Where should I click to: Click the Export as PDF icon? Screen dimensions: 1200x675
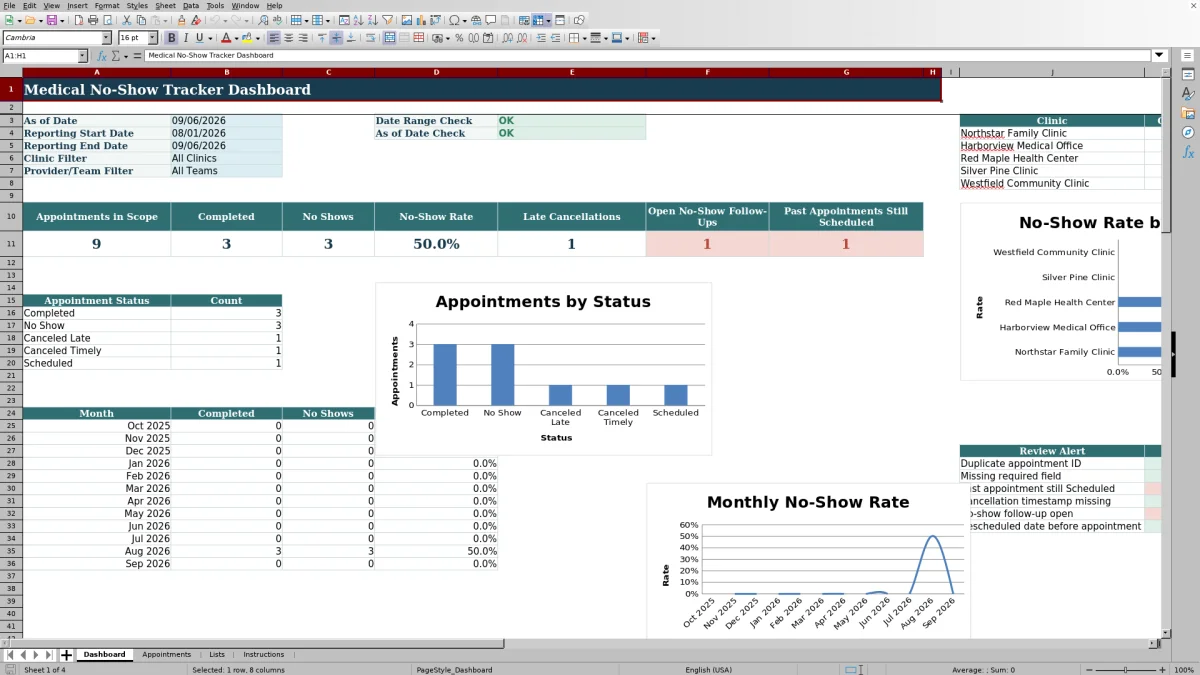78,20
